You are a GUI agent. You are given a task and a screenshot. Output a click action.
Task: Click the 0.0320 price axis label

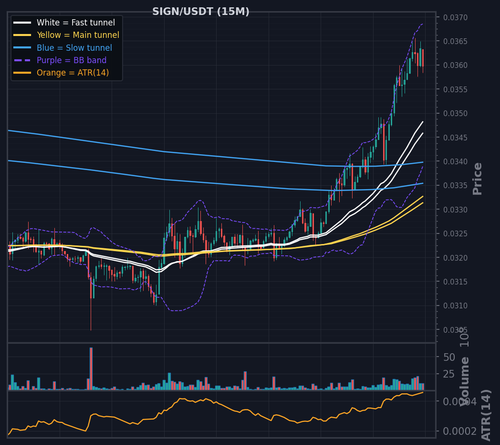(x=455, y=258)
